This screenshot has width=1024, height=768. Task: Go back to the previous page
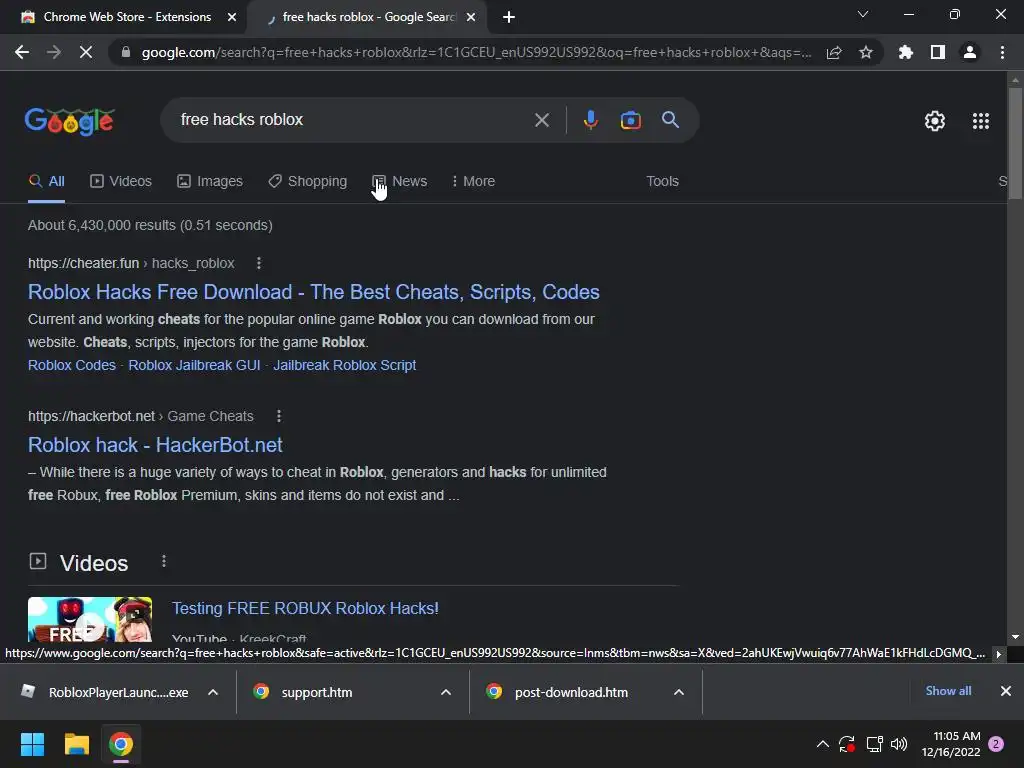[22, 52]
